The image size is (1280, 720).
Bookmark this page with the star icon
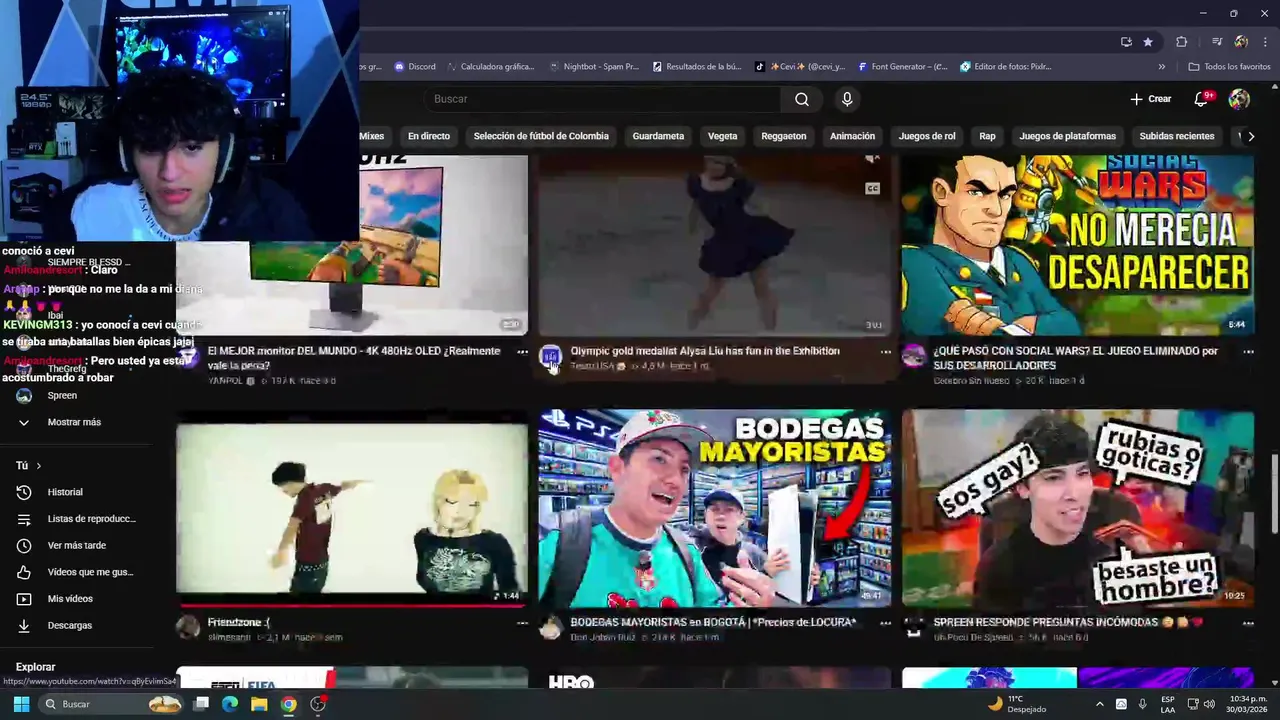click(1148, 42)
